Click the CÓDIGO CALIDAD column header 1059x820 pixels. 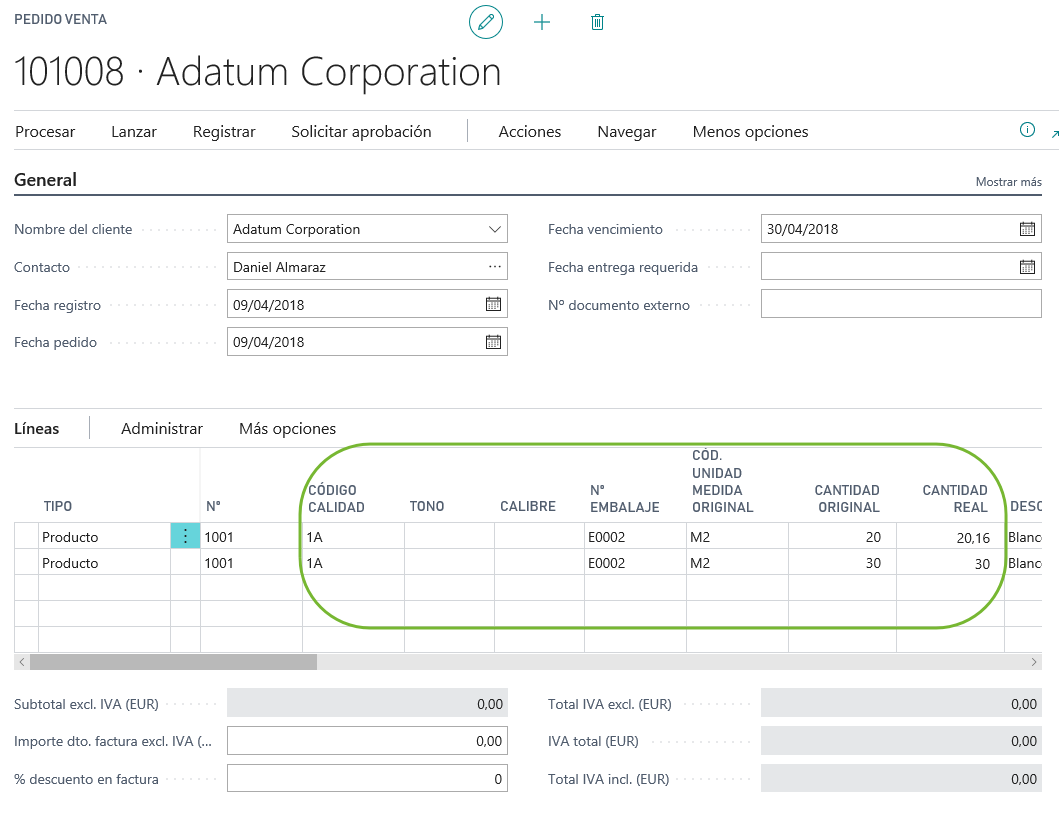coord(336,498)
